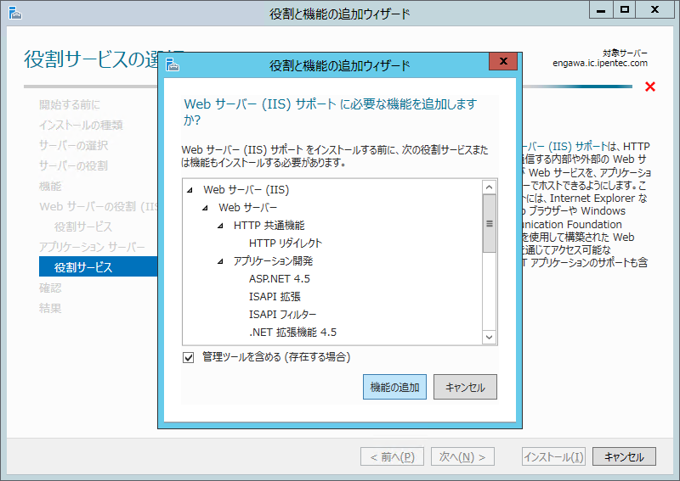Click the main wizard window title icon

point(15,13)
